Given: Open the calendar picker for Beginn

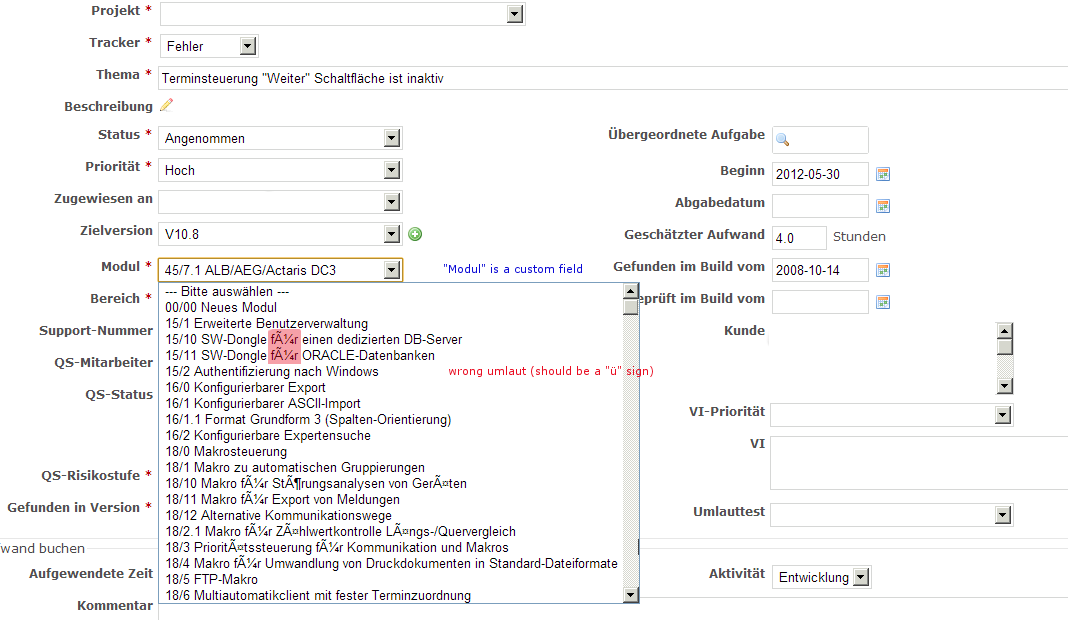Looking at the screenshot, I should coord(883,174).
